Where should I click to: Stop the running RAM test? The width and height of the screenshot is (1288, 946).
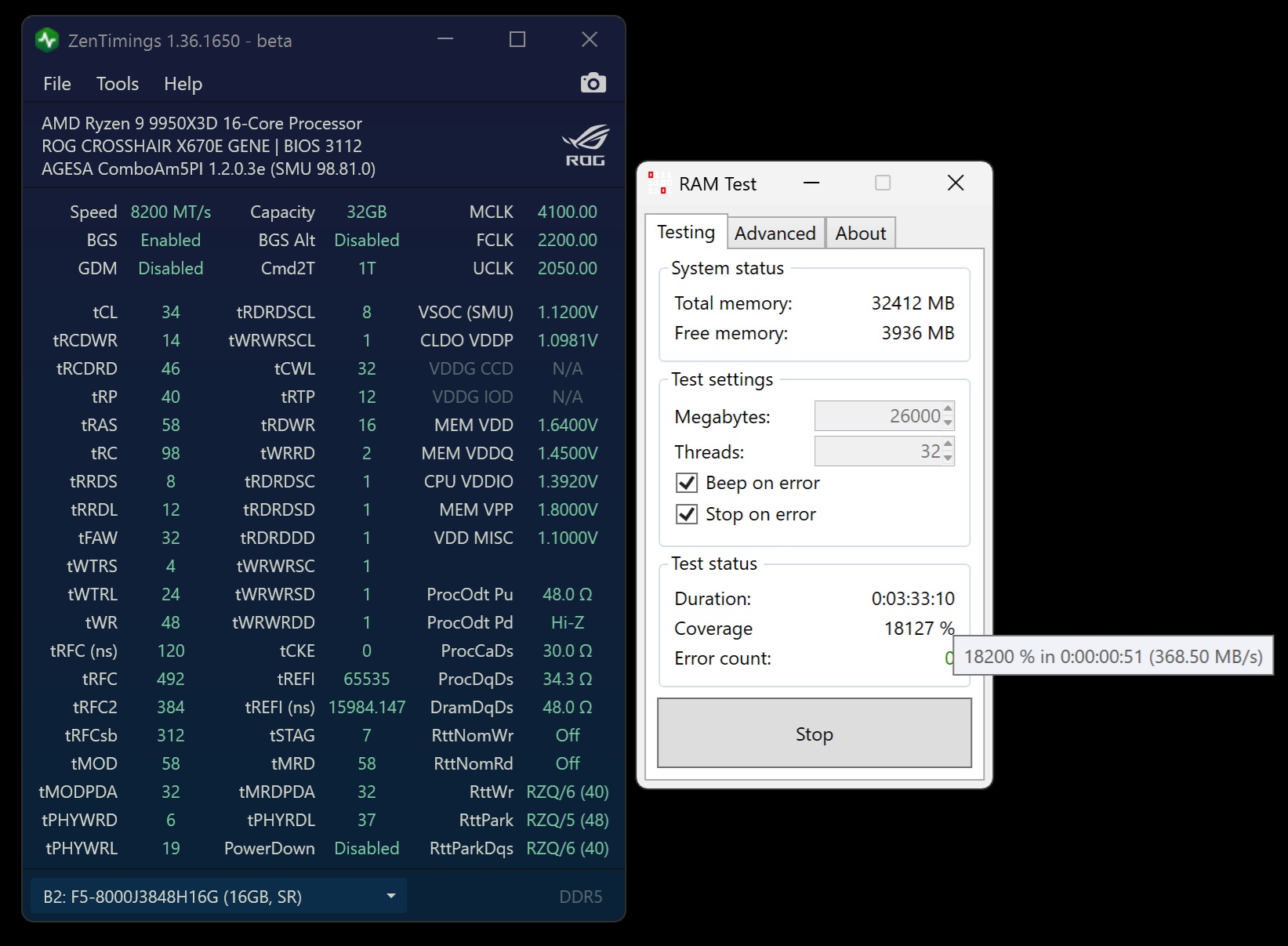point(815,734)
